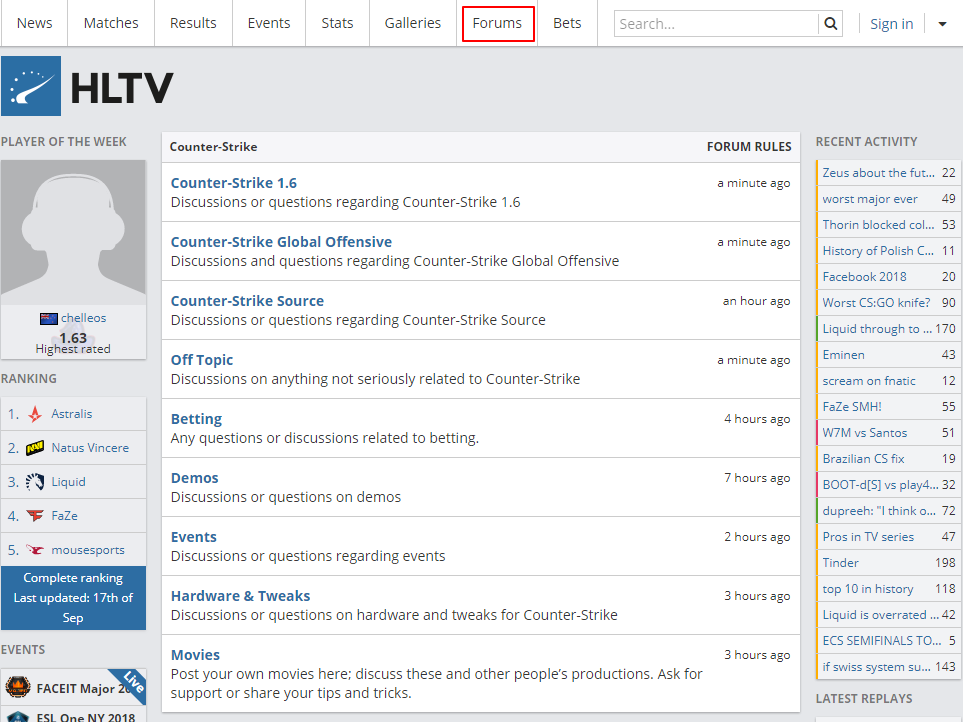The width and height of the screenshot is (963, 722).
Task: Click player of the week photo
Action: [73, 232]
